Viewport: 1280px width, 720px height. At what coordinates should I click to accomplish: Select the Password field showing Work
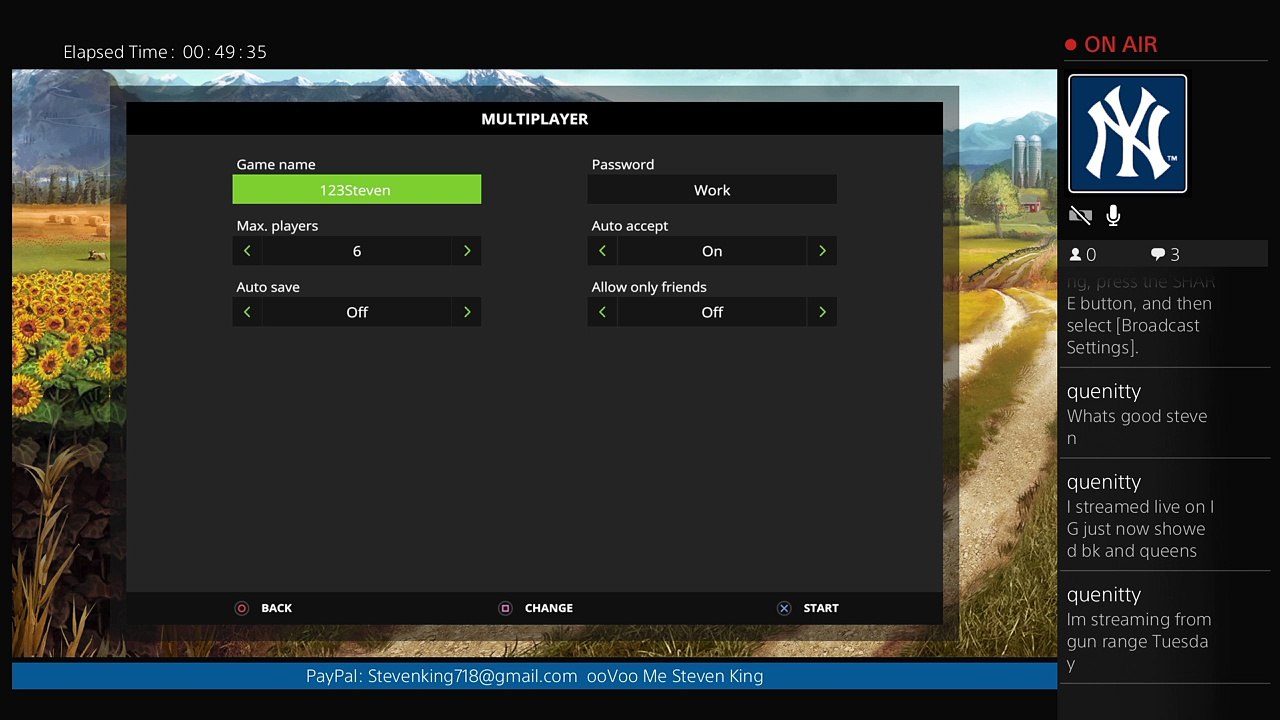(712, 190)
